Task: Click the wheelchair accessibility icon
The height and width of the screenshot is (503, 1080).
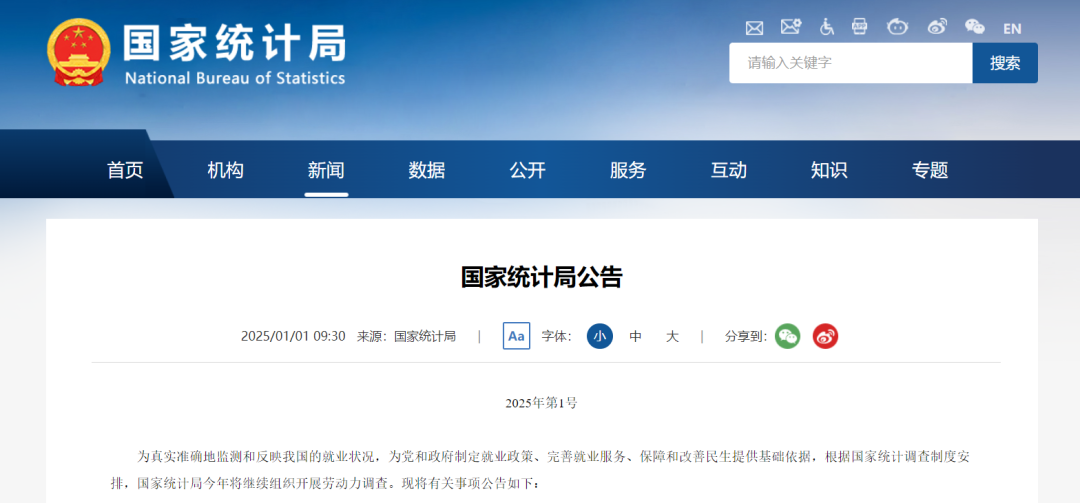Action: point(827,28)
